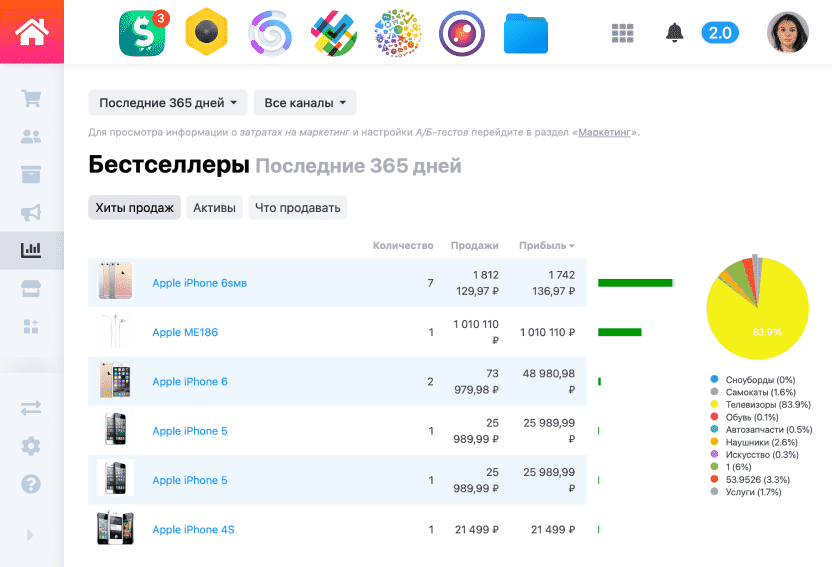Open Apple iPhone 6 product link
This screenshot has height=567, width=833.
190,382
